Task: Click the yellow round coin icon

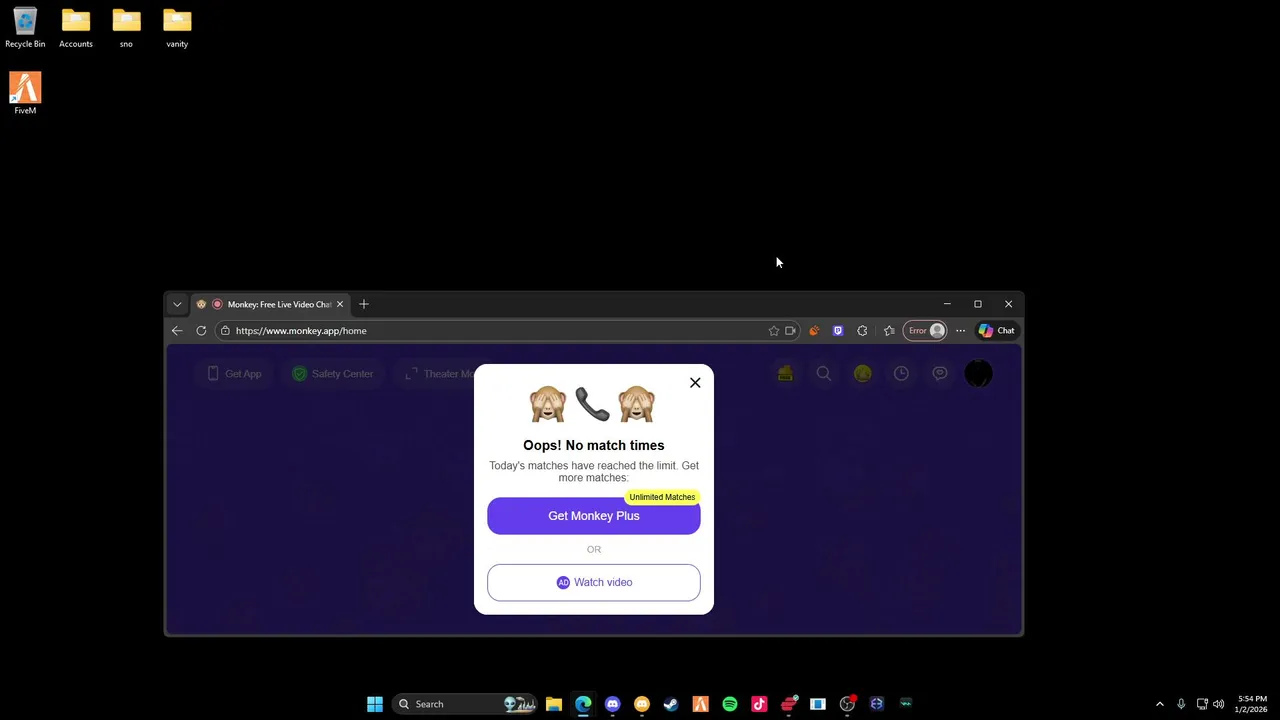Action: (x=862, y=373)
